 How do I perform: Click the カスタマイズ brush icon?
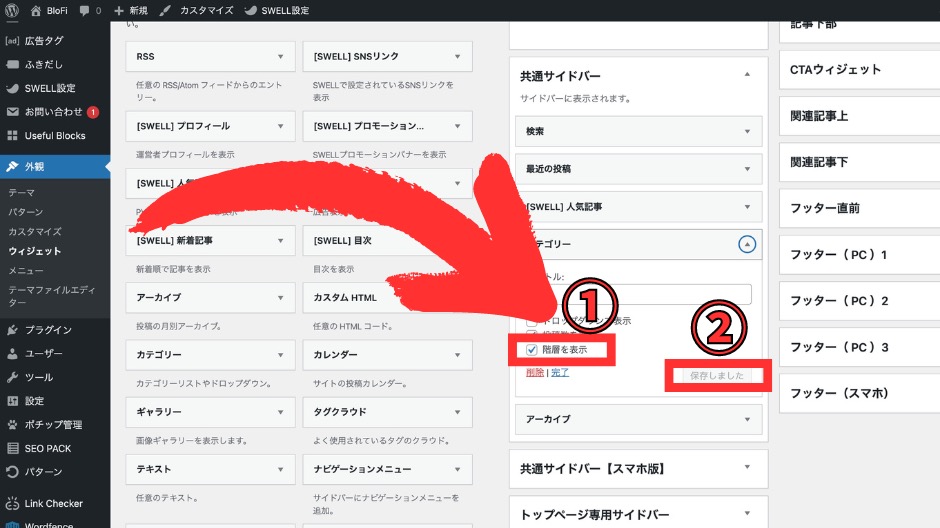(165, 11)
